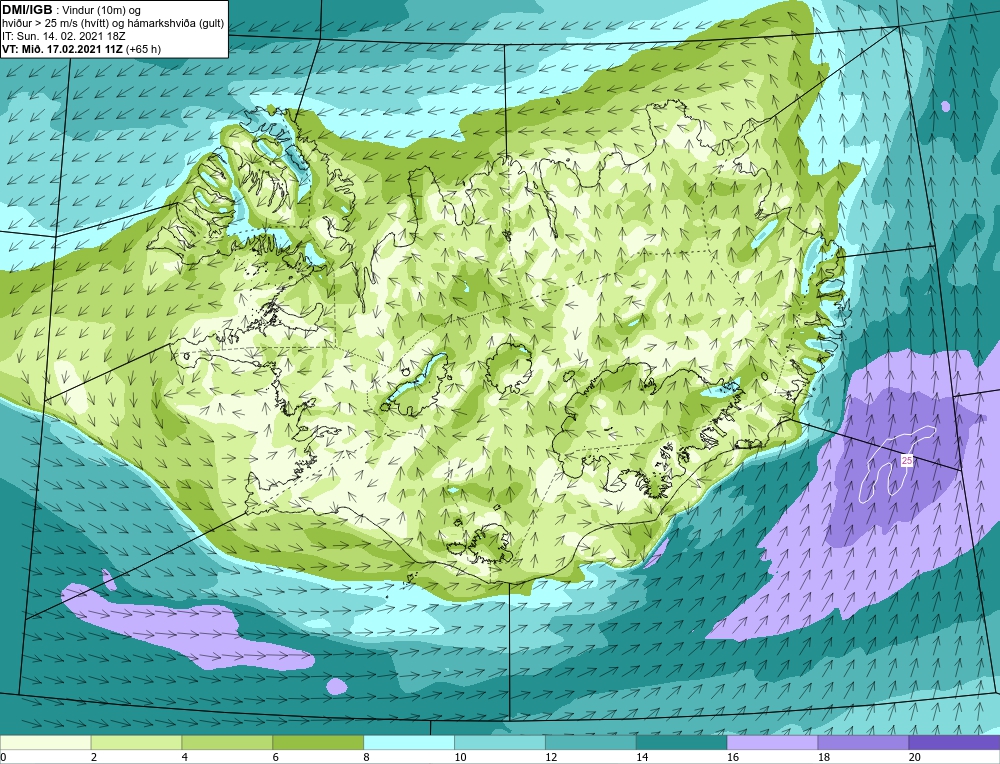Click the dark teal 14–16 m/s legend swatch
Image resolution: width=1000 pixels, height=764 pixels.
tap(682, 742)
